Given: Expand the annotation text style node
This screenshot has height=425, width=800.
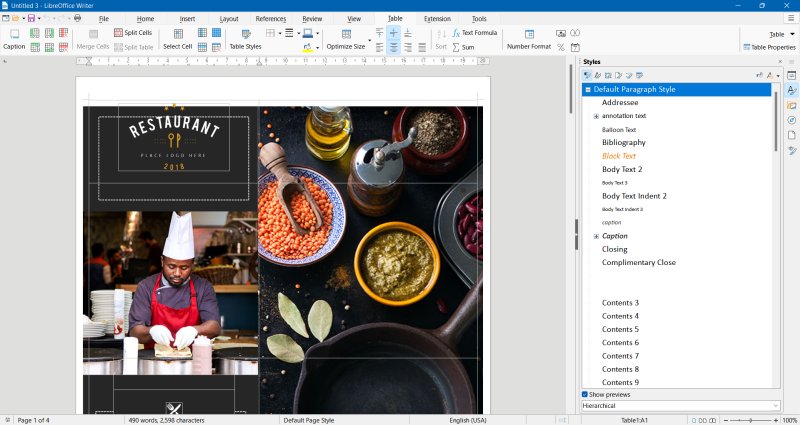Looking at the screenshot, I should [596, 116].
